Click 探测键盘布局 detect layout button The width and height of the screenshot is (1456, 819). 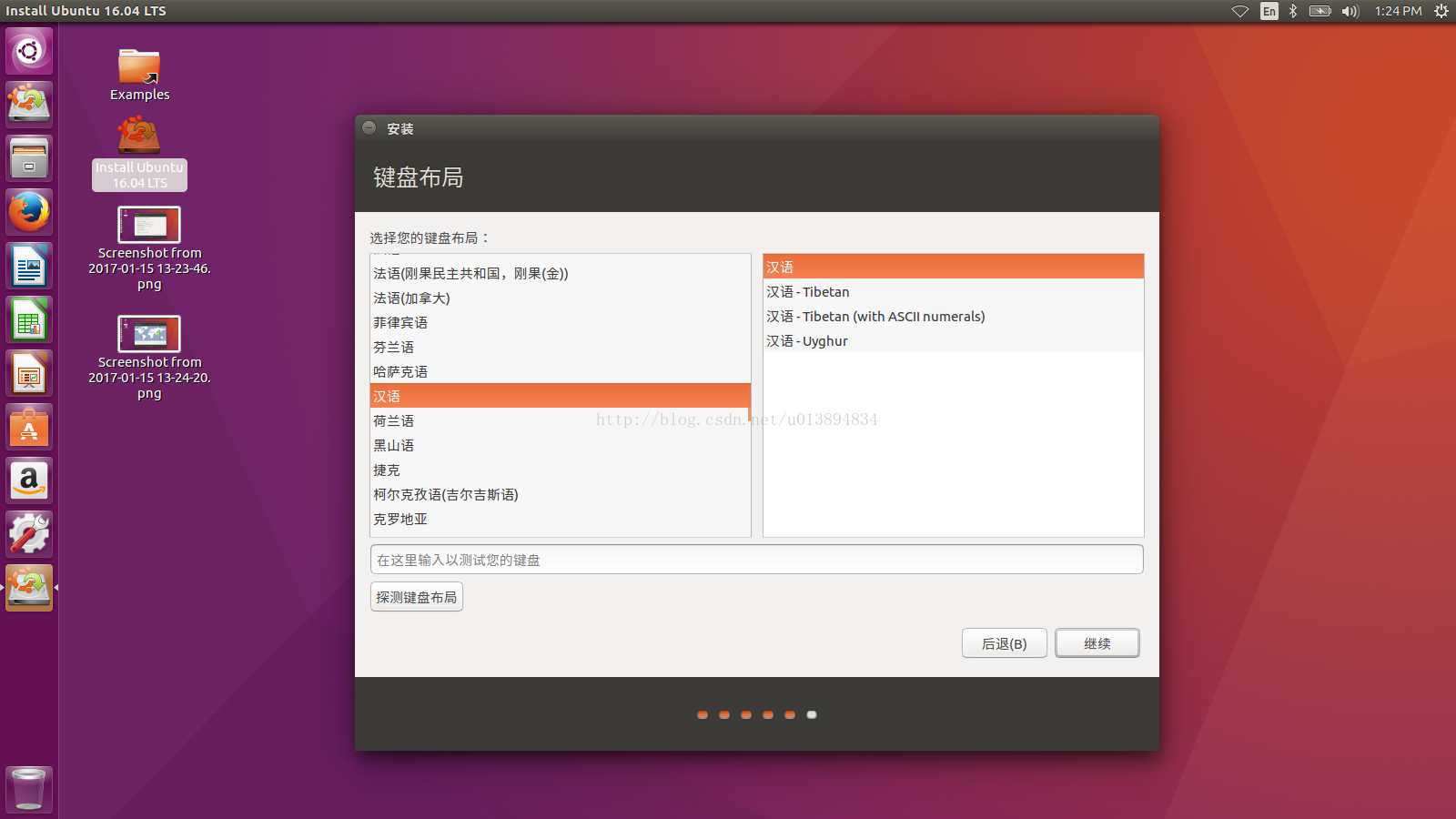(417, 597)
